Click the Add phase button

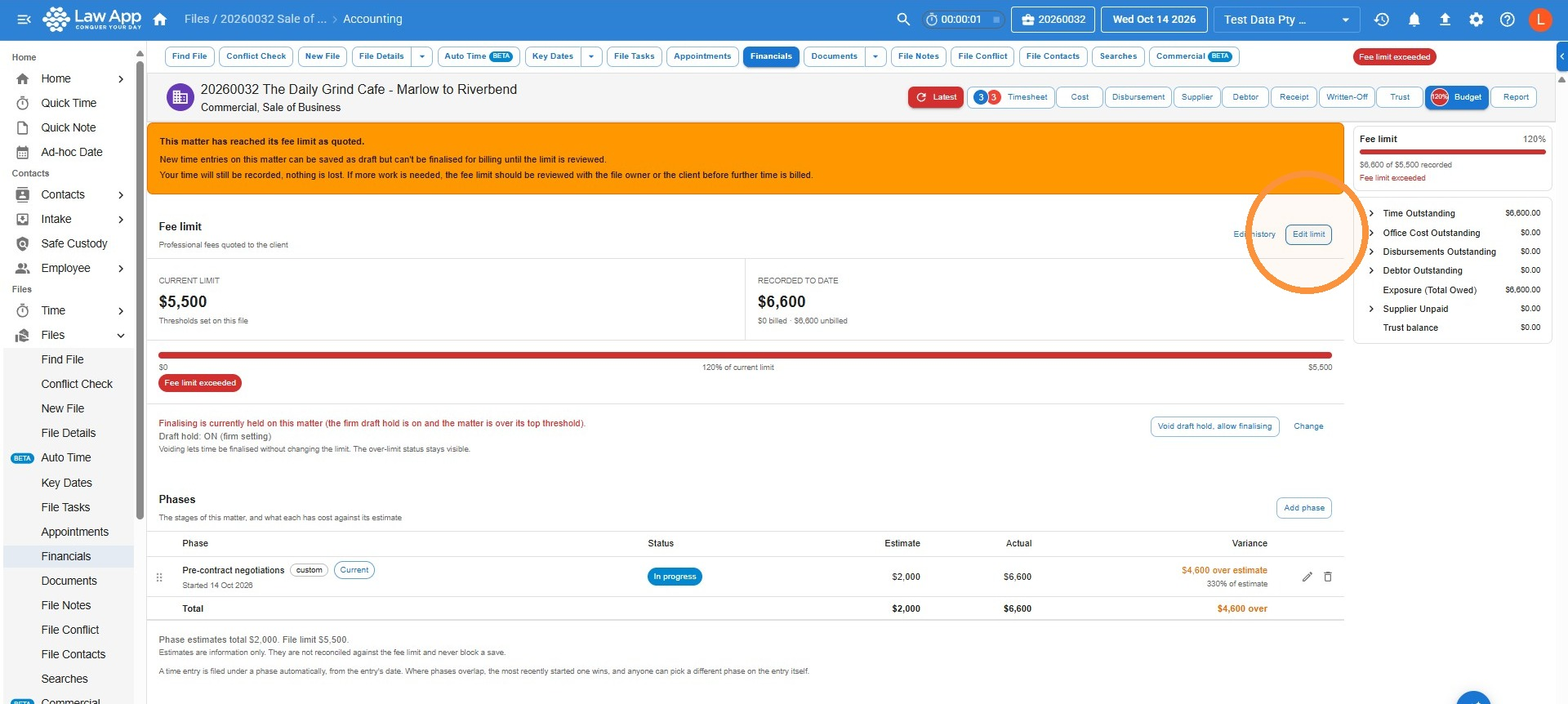pos(1304,508)
